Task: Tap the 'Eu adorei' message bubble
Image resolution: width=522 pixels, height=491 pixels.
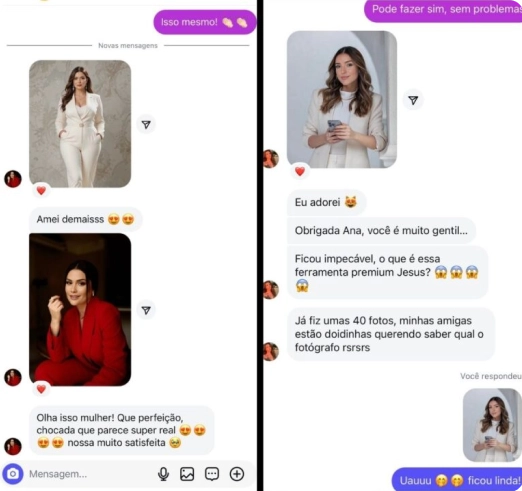Action: tap(326, 202)
